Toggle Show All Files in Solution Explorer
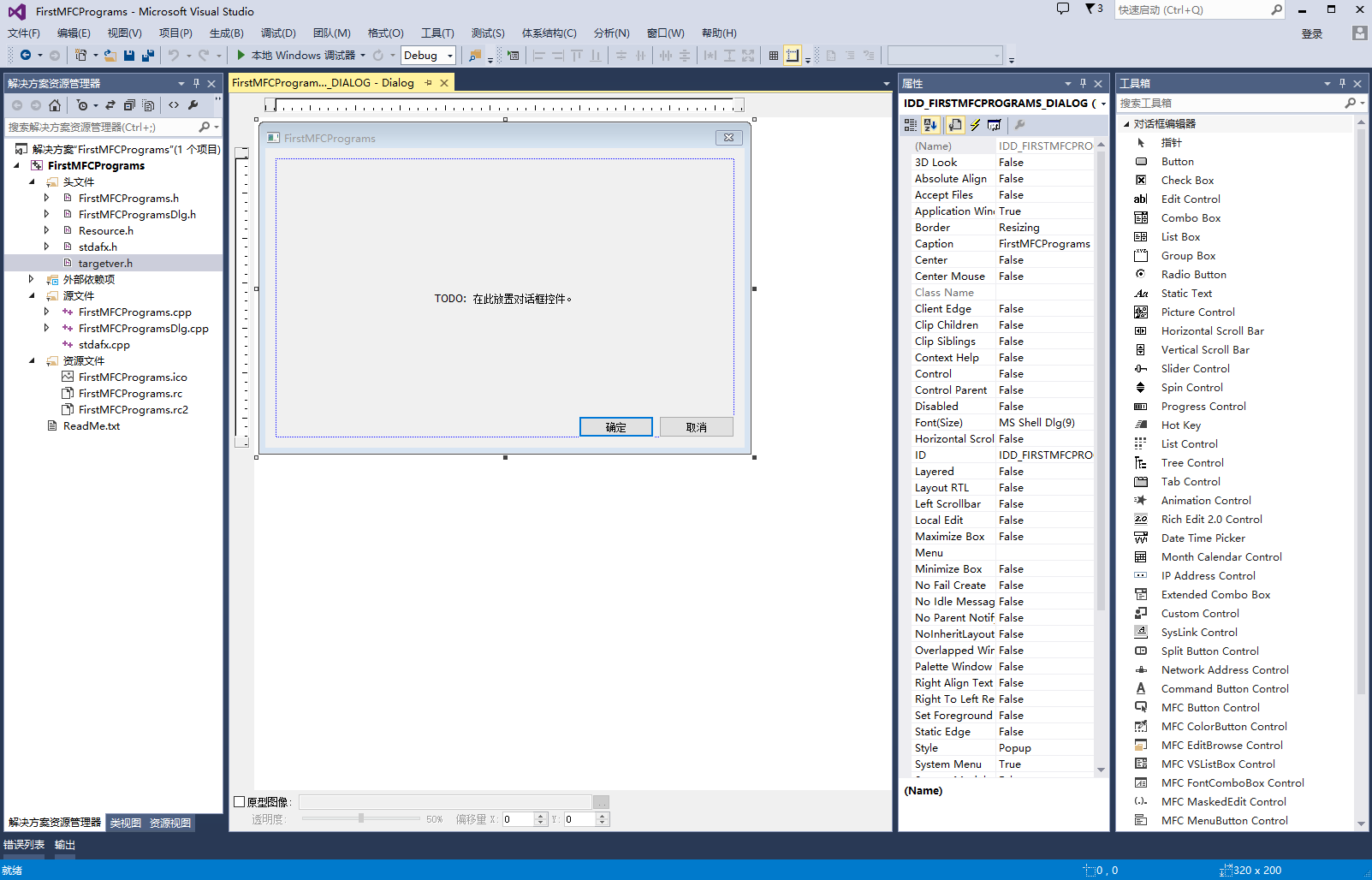1372x880 pixels. pos(148,105)
